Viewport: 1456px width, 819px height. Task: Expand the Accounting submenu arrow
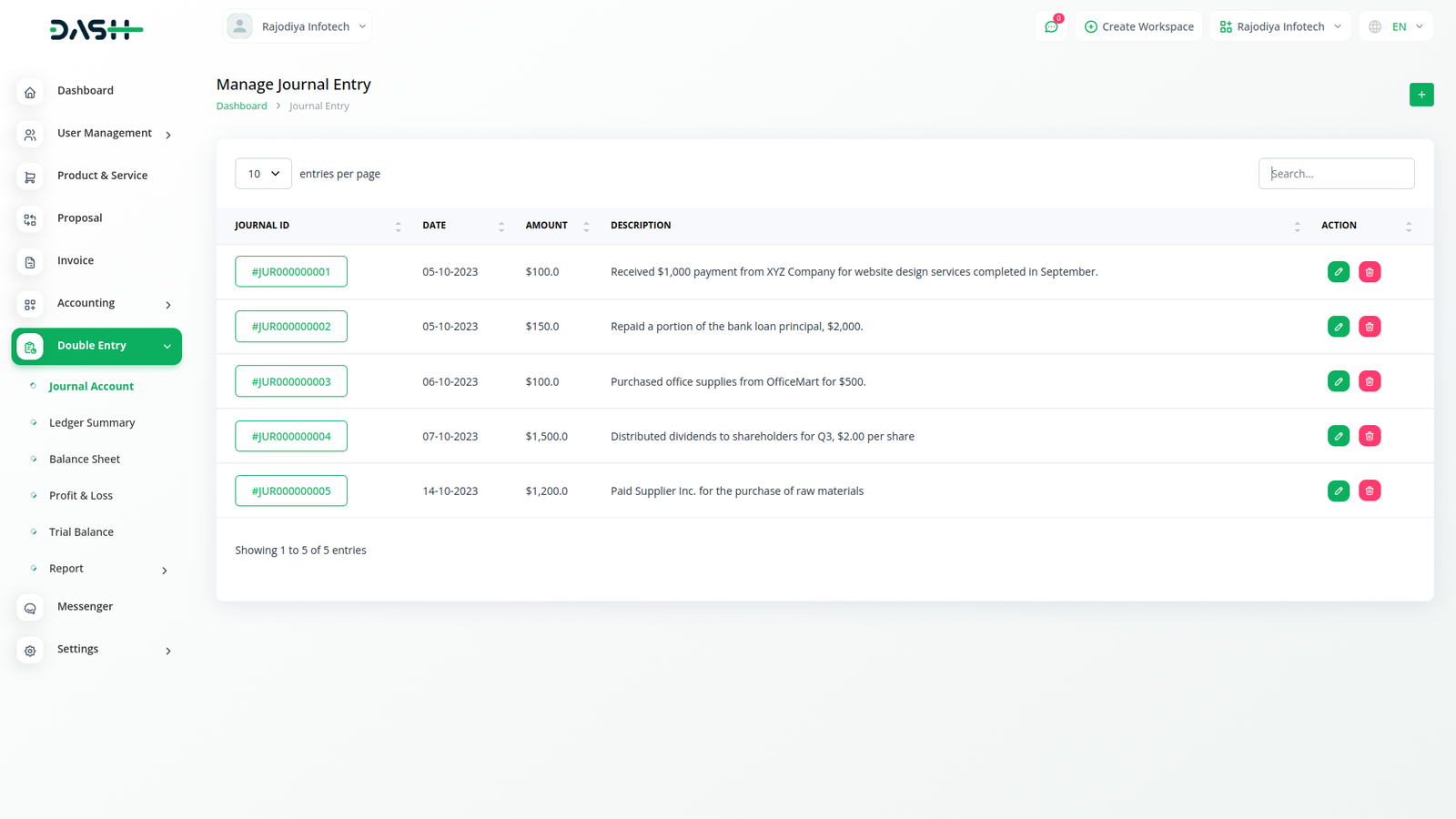168,306
